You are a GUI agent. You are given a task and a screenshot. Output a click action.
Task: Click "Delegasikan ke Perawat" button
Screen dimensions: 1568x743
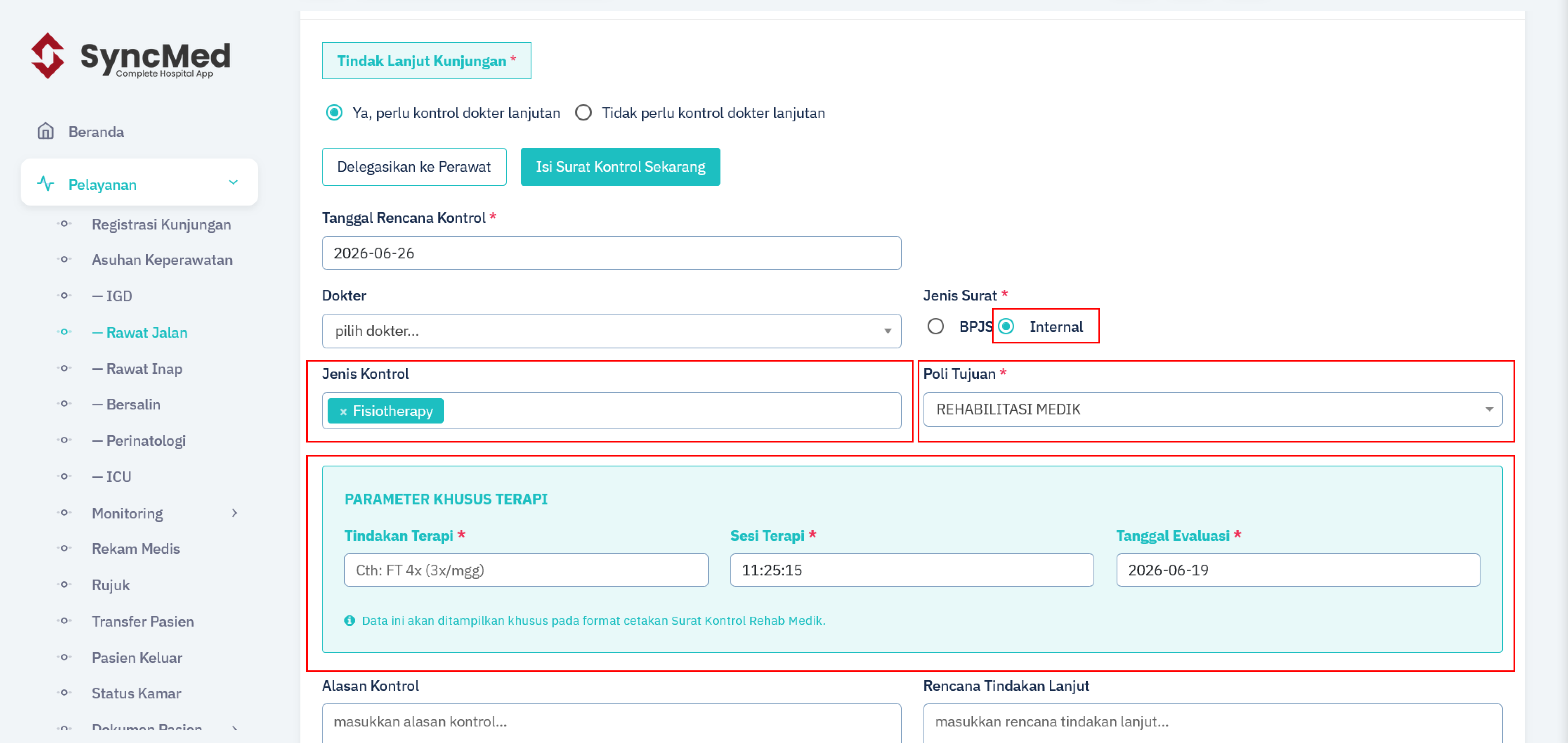click(x=414, y=167)
